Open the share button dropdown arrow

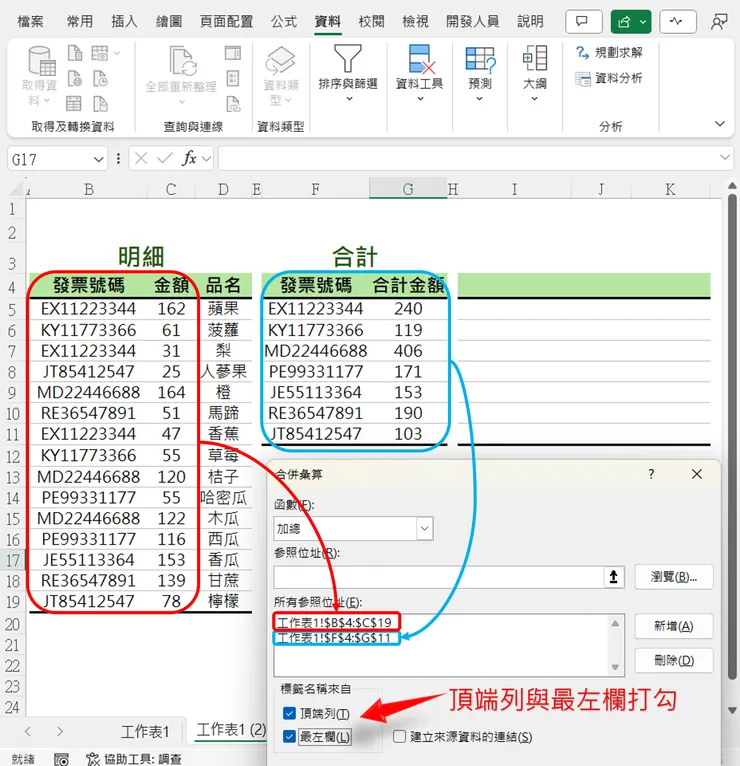point(644,21)
